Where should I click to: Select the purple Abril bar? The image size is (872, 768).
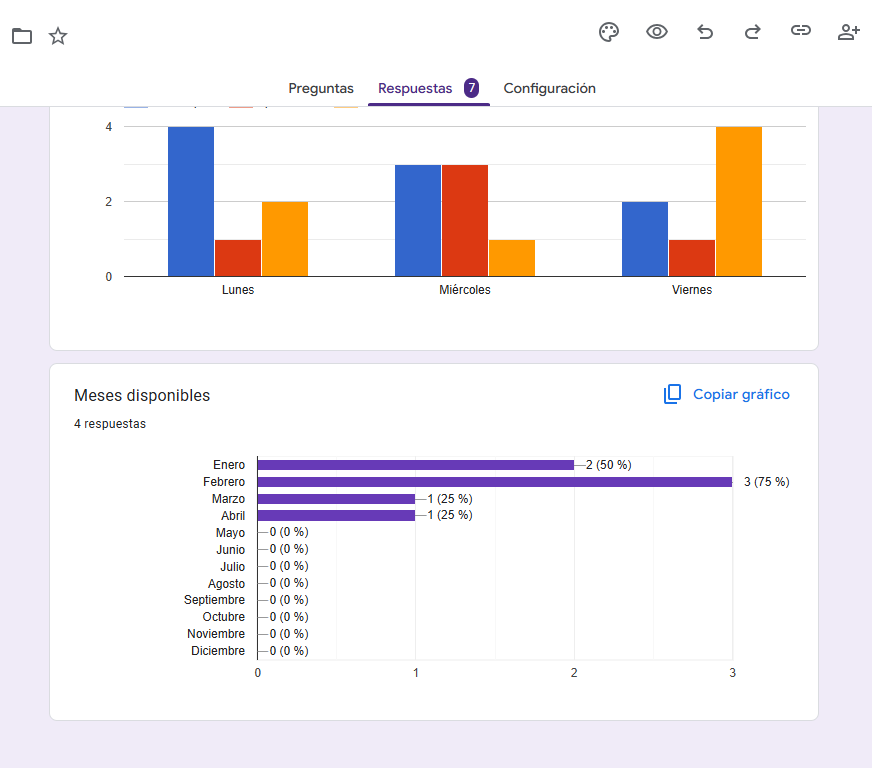[336, 516]
